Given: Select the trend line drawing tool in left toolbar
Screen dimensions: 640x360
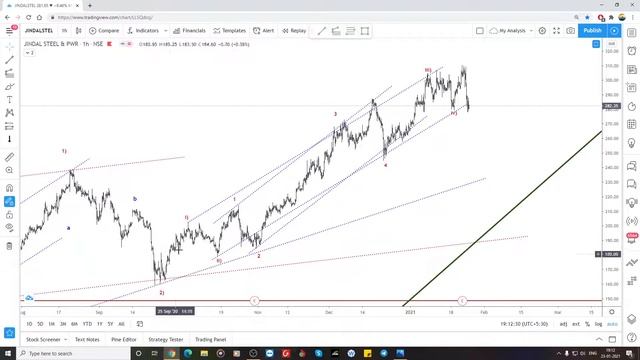Looking at the screenshot, I should [9, 60].
